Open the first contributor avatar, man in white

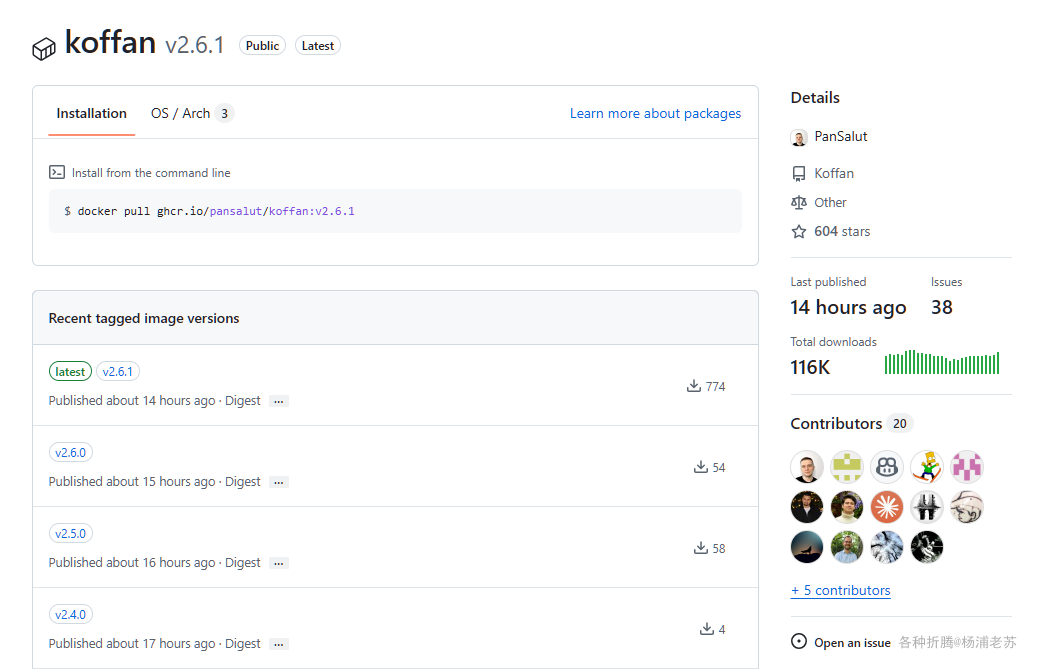807,467
